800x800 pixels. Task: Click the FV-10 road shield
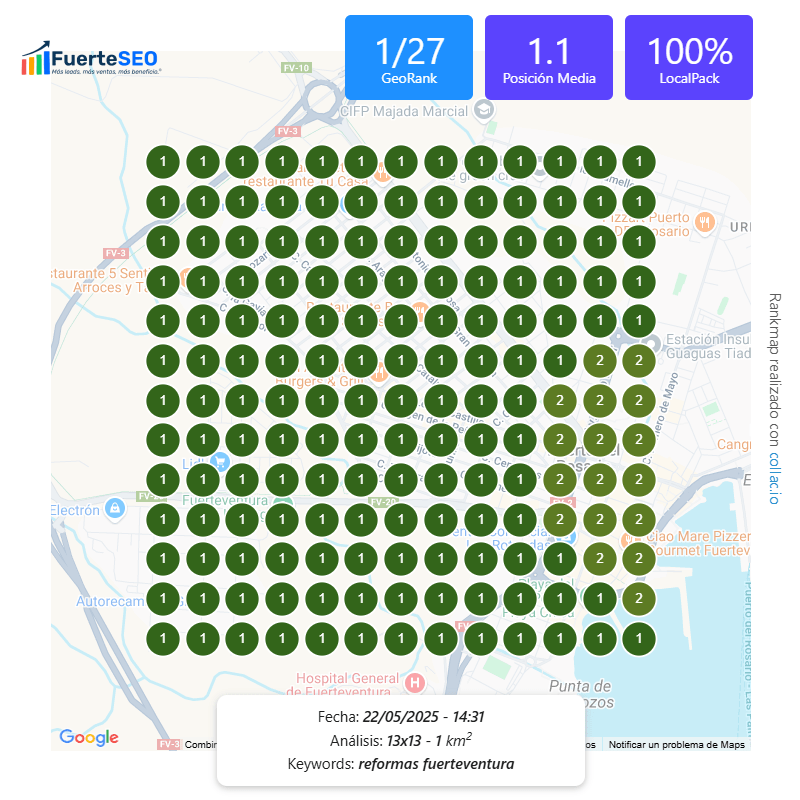(x=296, y=68)
